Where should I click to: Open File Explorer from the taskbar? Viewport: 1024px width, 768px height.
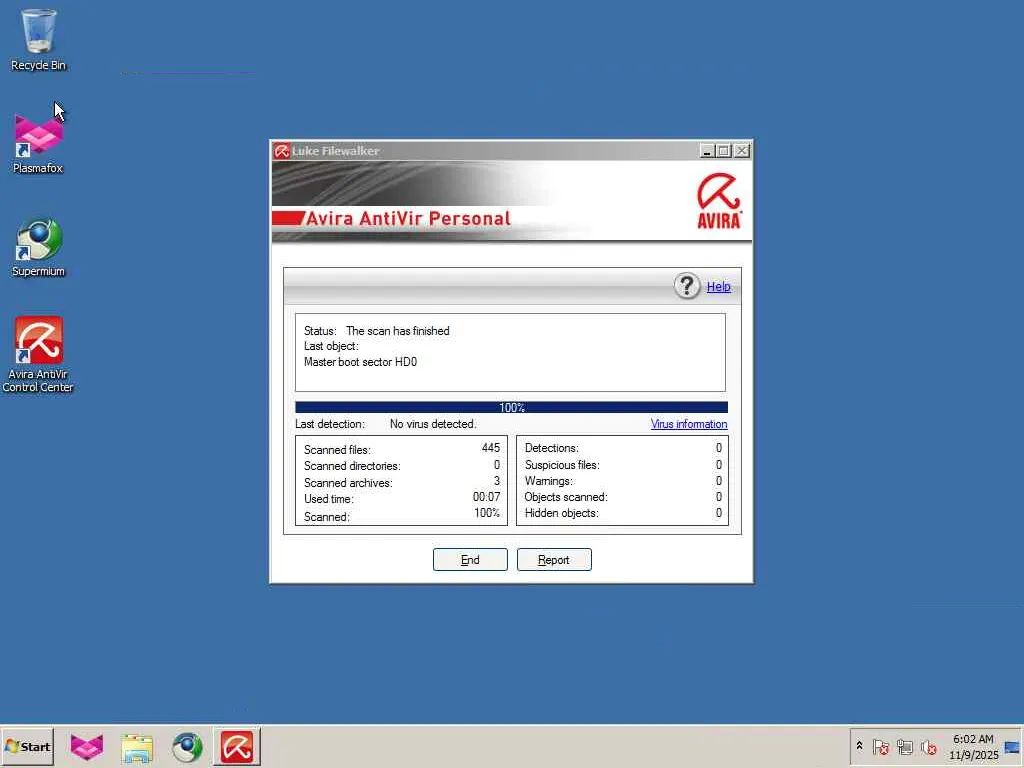[137, 747]
